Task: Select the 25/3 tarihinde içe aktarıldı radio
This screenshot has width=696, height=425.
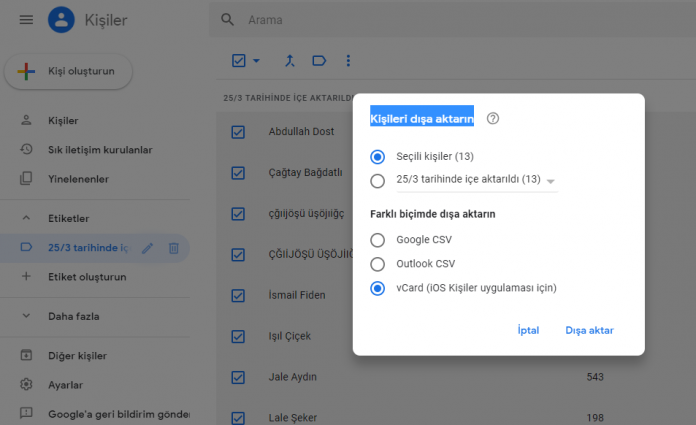Action: tap(378, 181)
